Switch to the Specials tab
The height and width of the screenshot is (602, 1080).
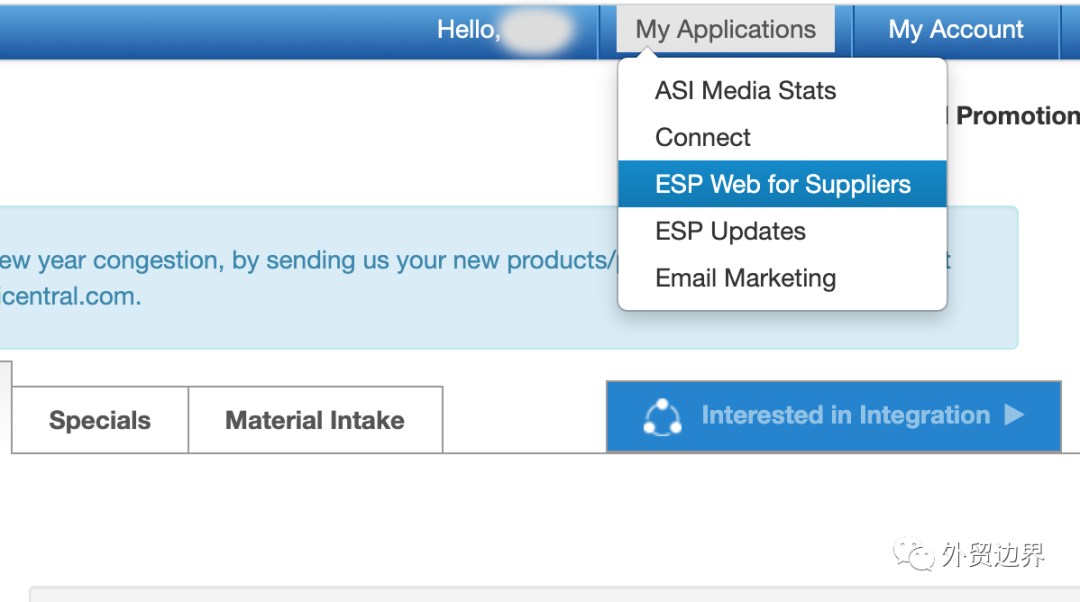(x=100, y=420)
